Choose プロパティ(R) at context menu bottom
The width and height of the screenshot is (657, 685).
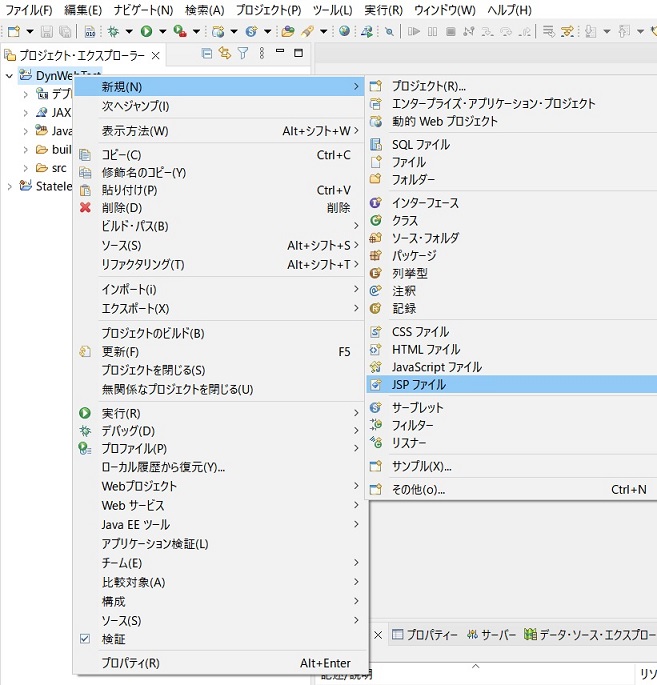(130, 663)
